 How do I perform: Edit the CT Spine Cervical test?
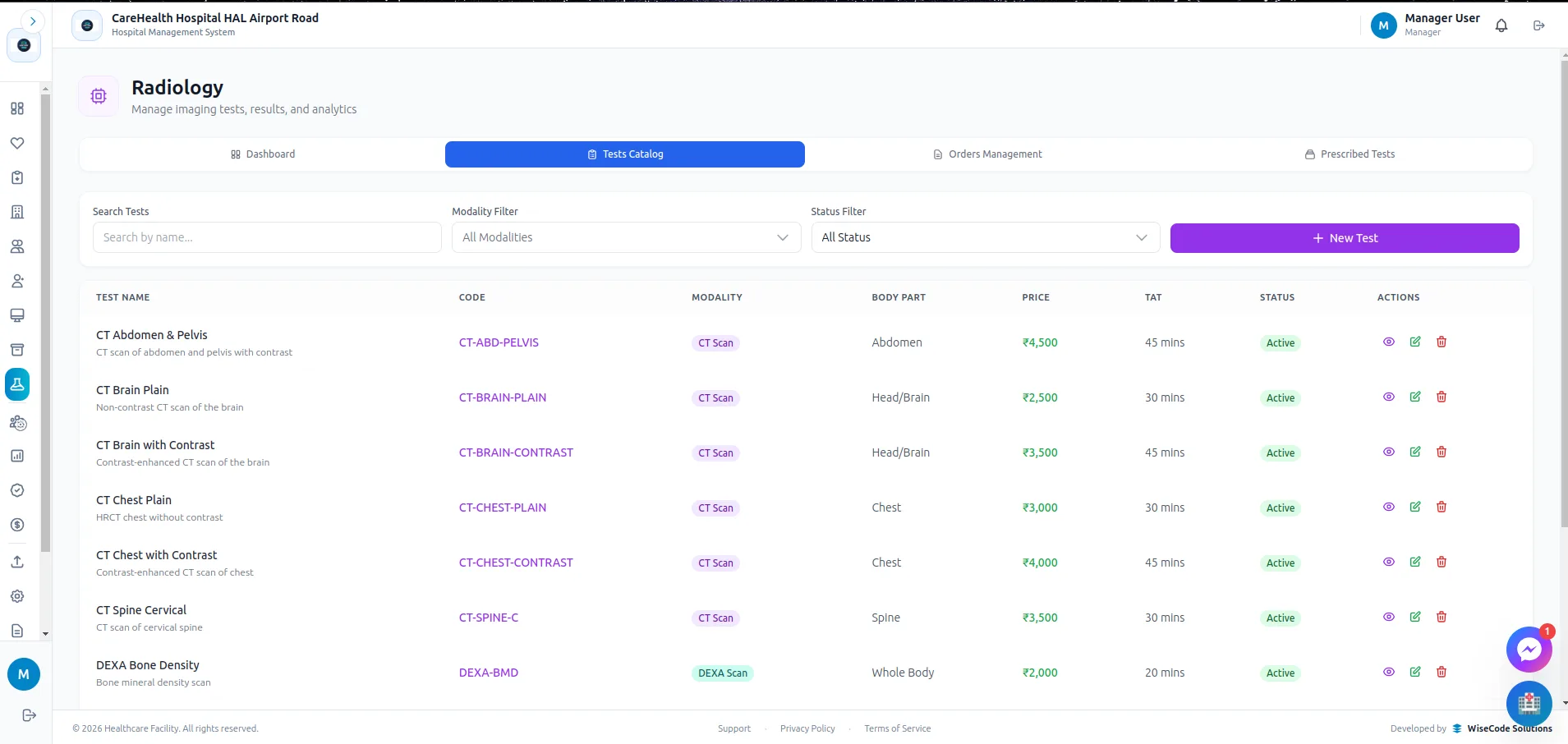pyautogui.click(x=1415, y=617)
